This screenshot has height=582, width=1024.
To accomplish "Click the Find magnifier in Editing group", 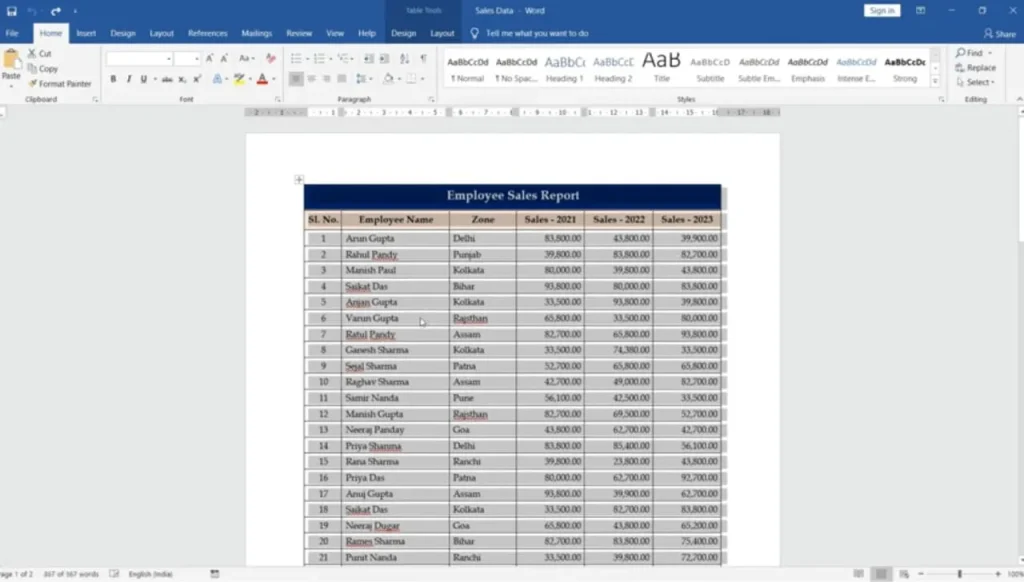I will pos(960,53).
